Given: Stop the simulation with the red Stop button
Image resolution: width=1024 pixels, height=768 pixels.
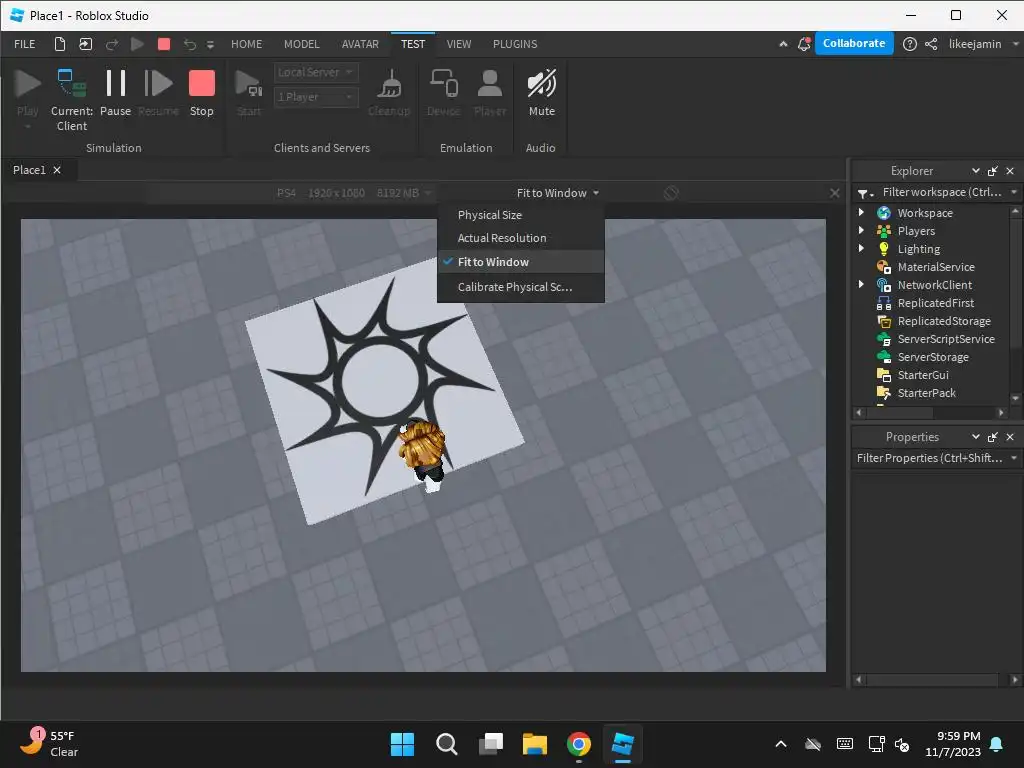Looking at the screenshot, I should (201, 93).
